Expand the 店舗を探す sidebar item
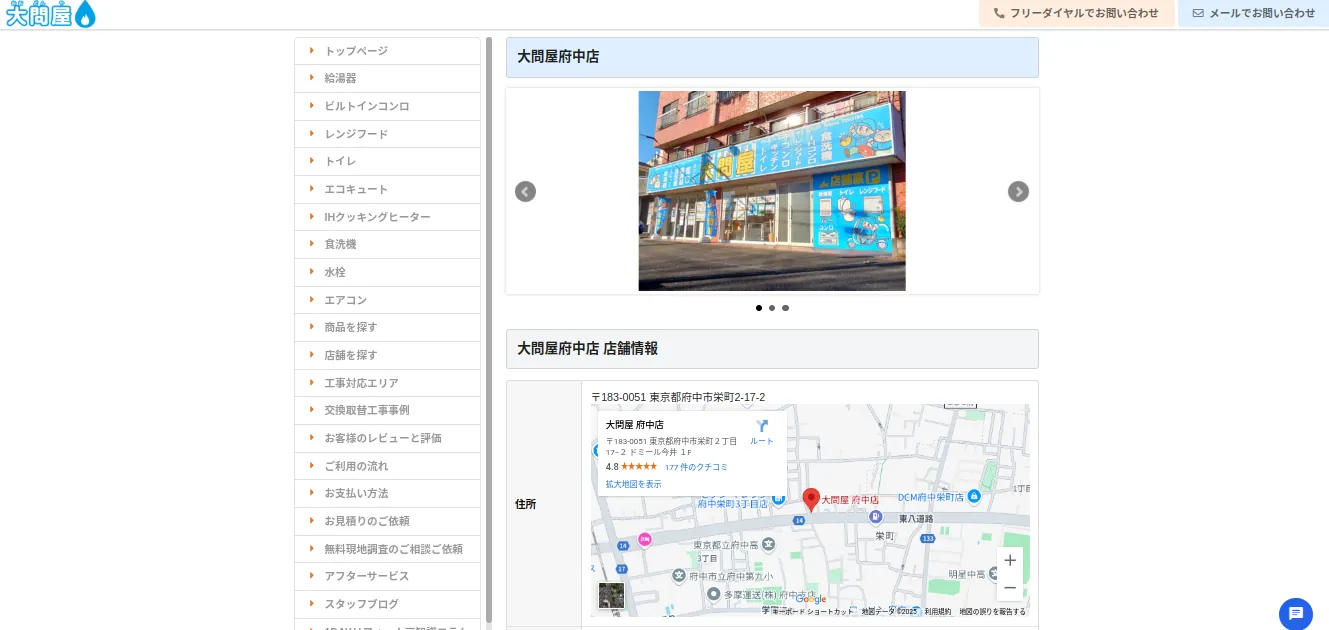1329x630 pixels. [x=351, y=355]
